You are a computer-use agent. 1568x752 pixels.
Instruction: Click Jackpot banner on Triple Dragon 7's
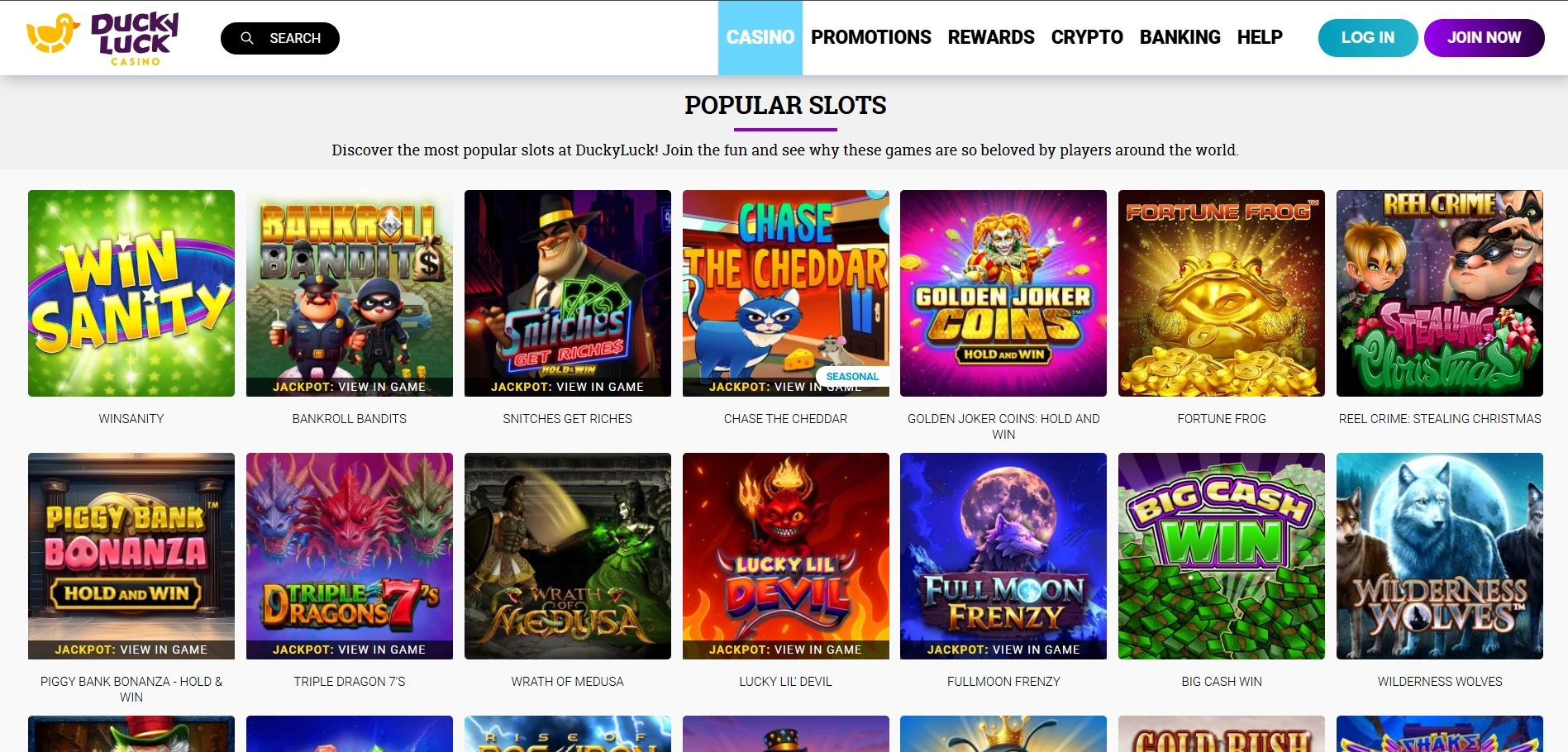tap(350, 650)
